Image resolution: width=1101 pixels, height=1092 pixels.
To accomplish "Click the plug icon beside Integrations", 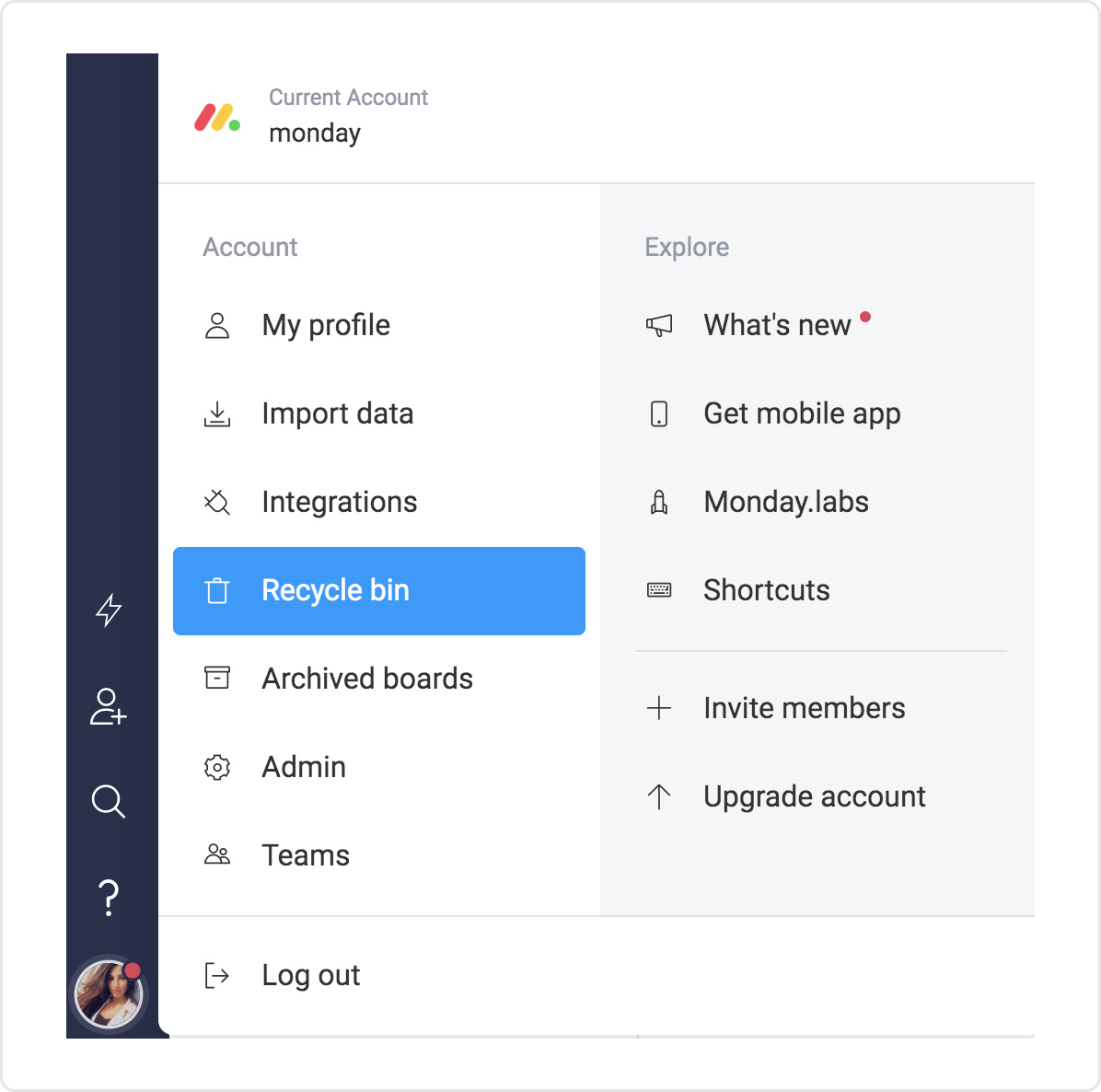I will [x=217, y=502].
